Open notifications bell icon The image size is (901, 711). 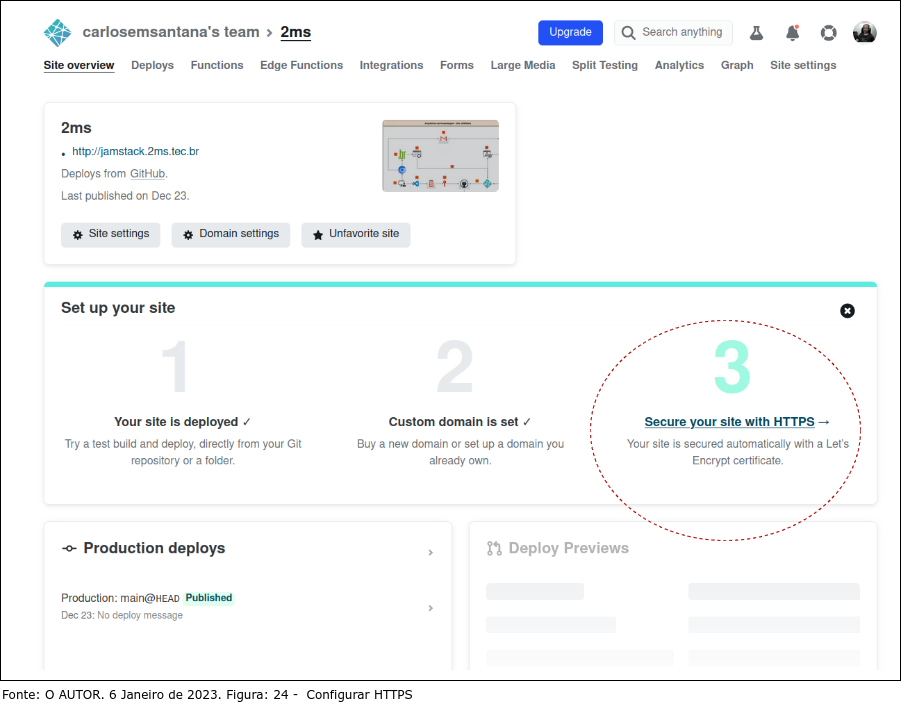(792, 33)
